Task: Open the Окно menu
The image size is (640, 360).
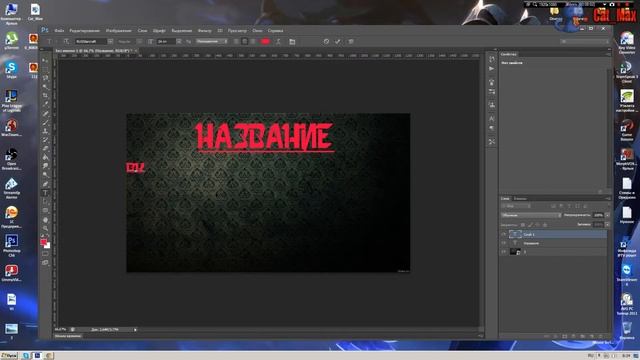Action: point(258,31)
